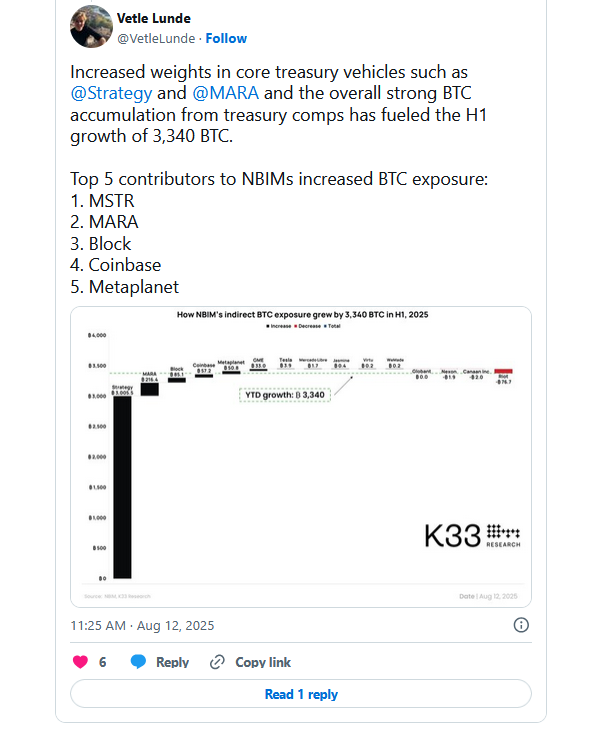Click the Vetle Lunde display name
This screenshot has width=600, height=738.
[153, 18]
